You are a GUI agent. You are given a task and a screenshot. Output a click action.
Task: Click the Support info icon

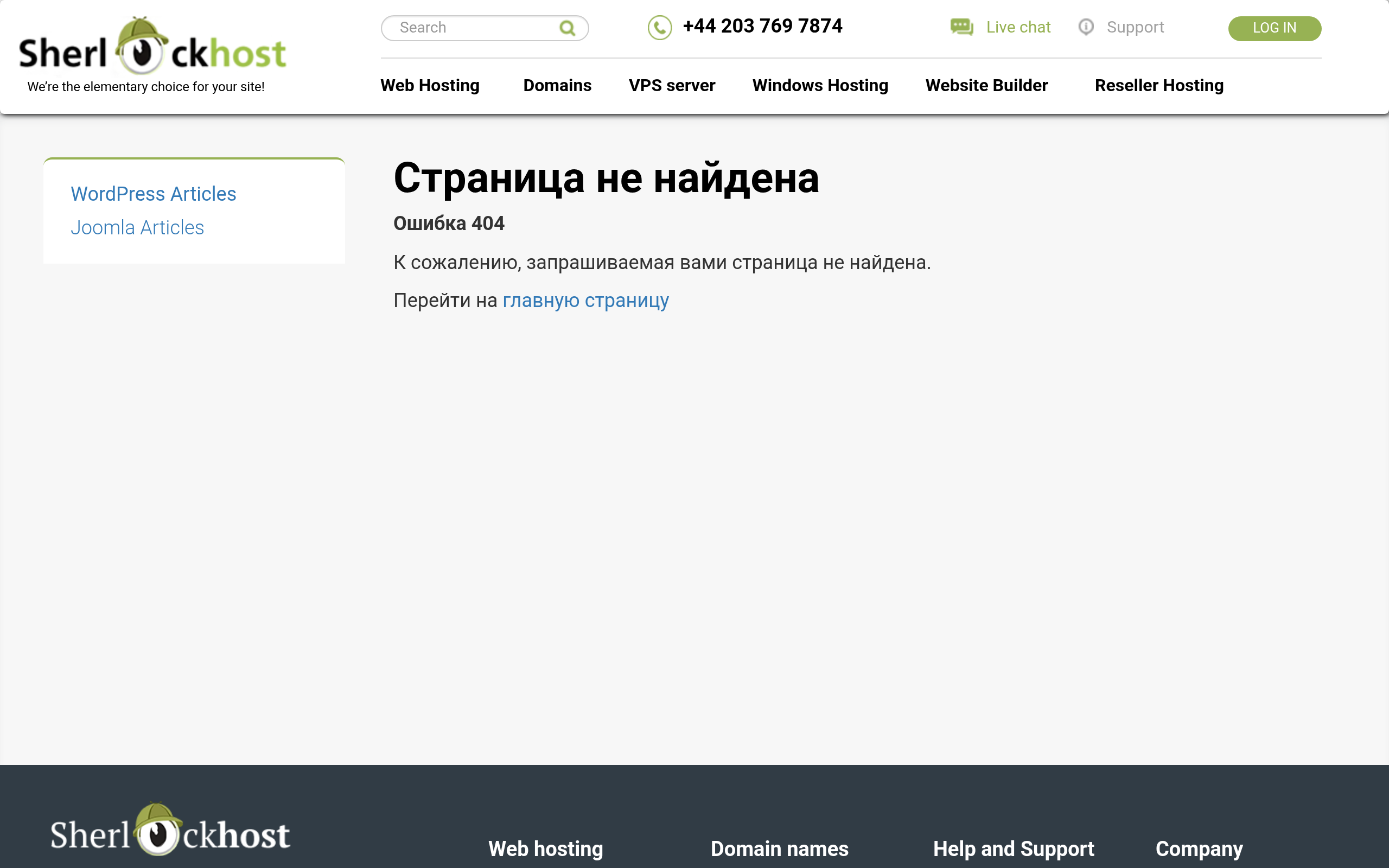1086,27
